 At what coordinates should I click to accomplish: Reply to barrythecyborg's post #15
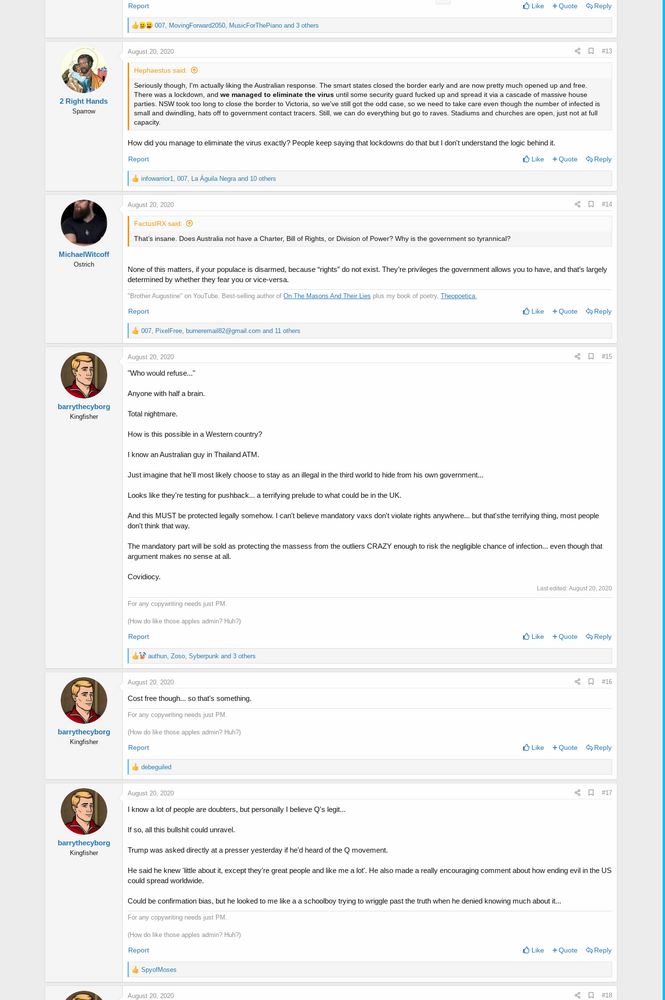[598, 636]
